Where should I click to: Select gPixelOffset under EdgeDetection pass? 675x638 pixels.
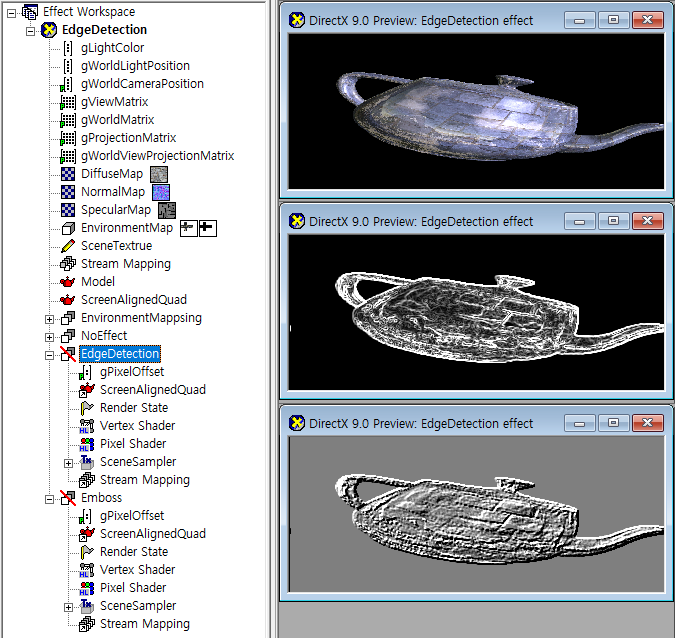[132, 372]
